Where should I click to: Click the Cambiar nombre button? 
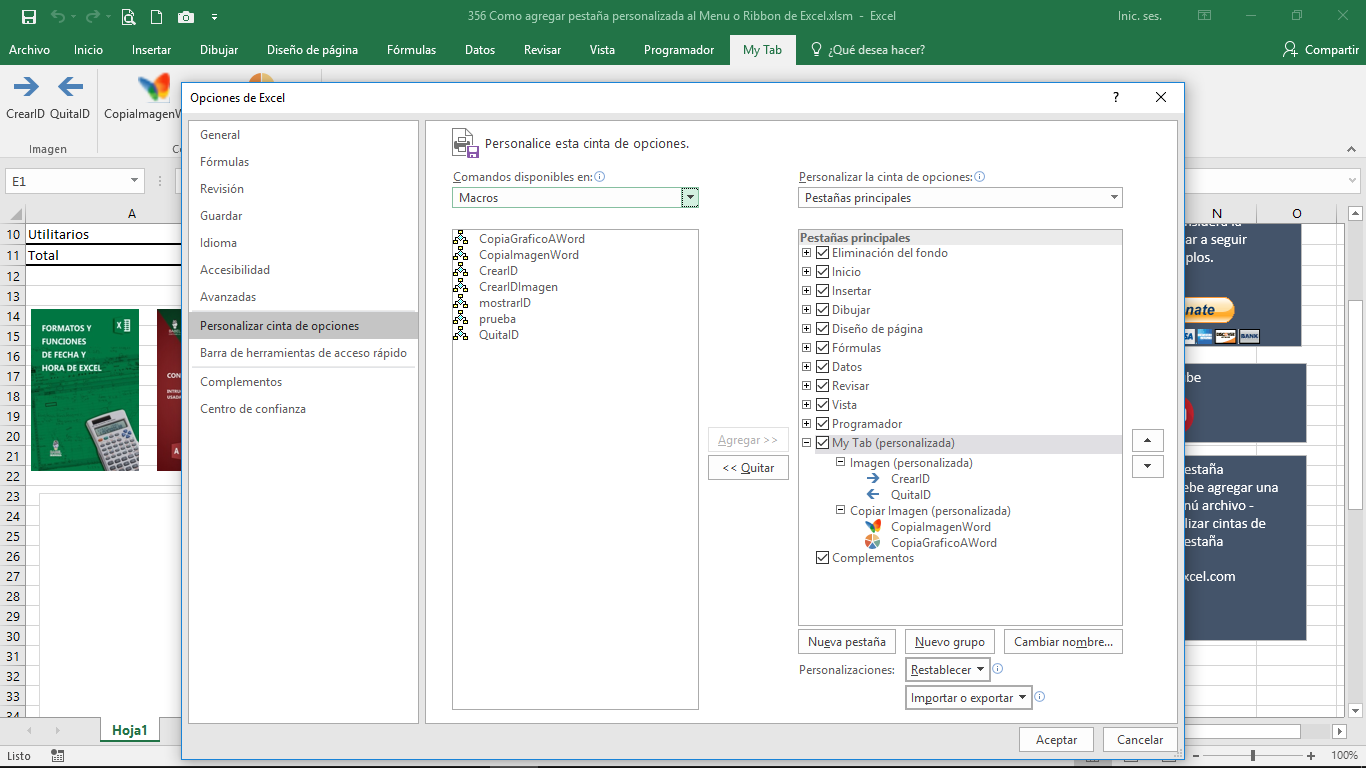point(1063,642)
